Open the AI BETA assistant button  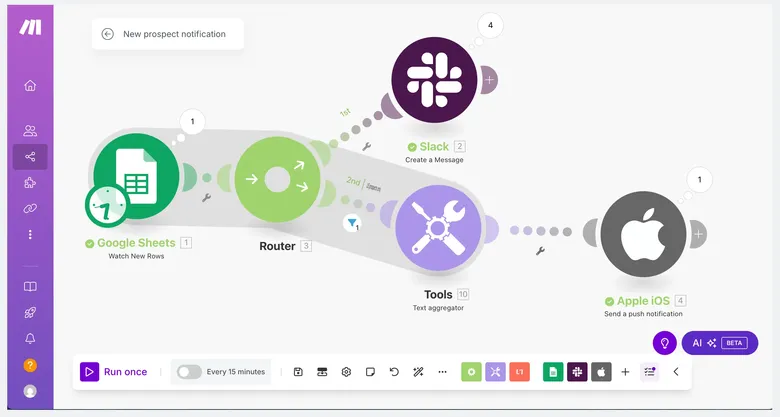[720, 343]
